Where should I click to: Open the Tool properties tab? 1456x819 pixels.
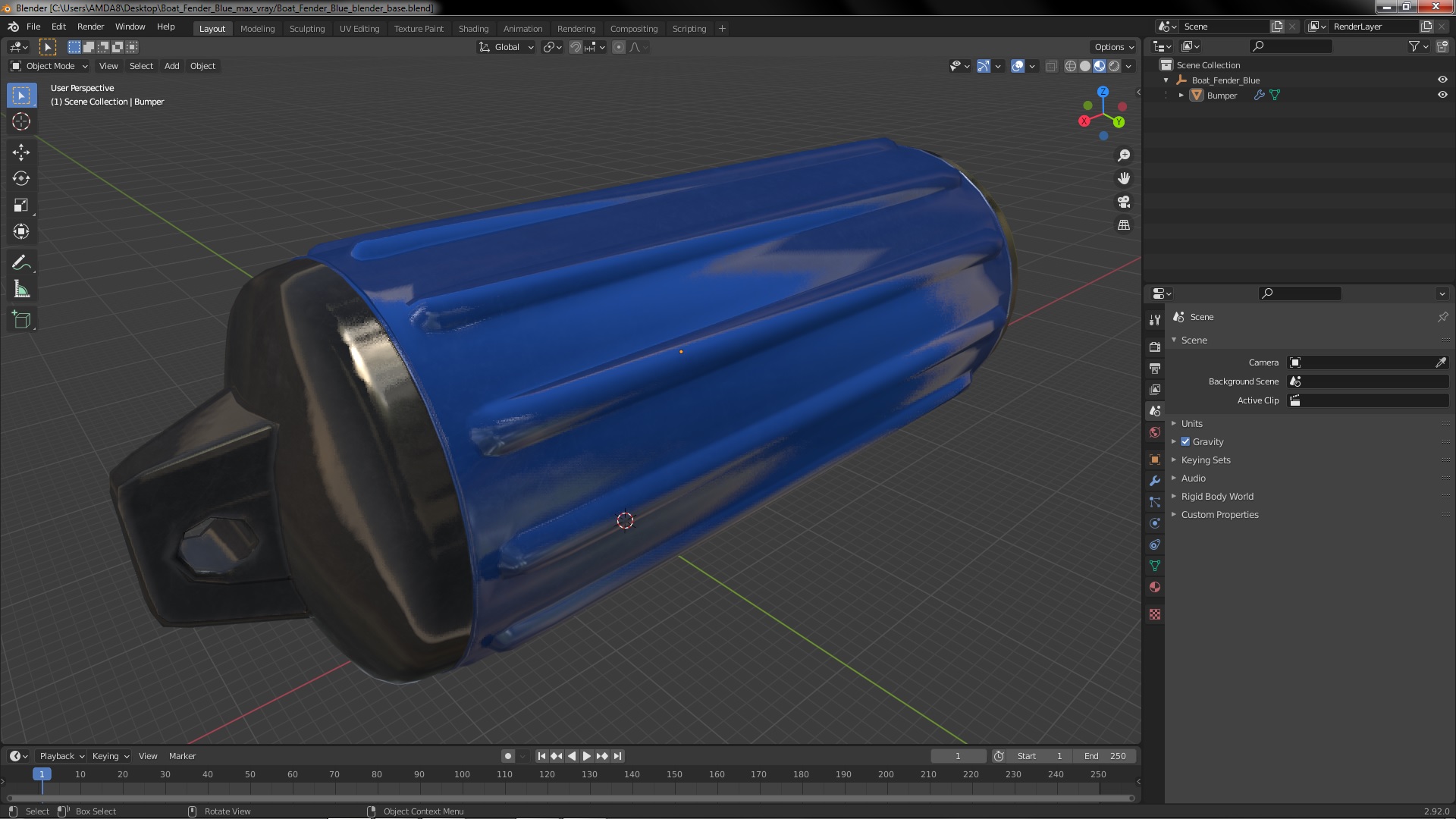[1155, 320]
